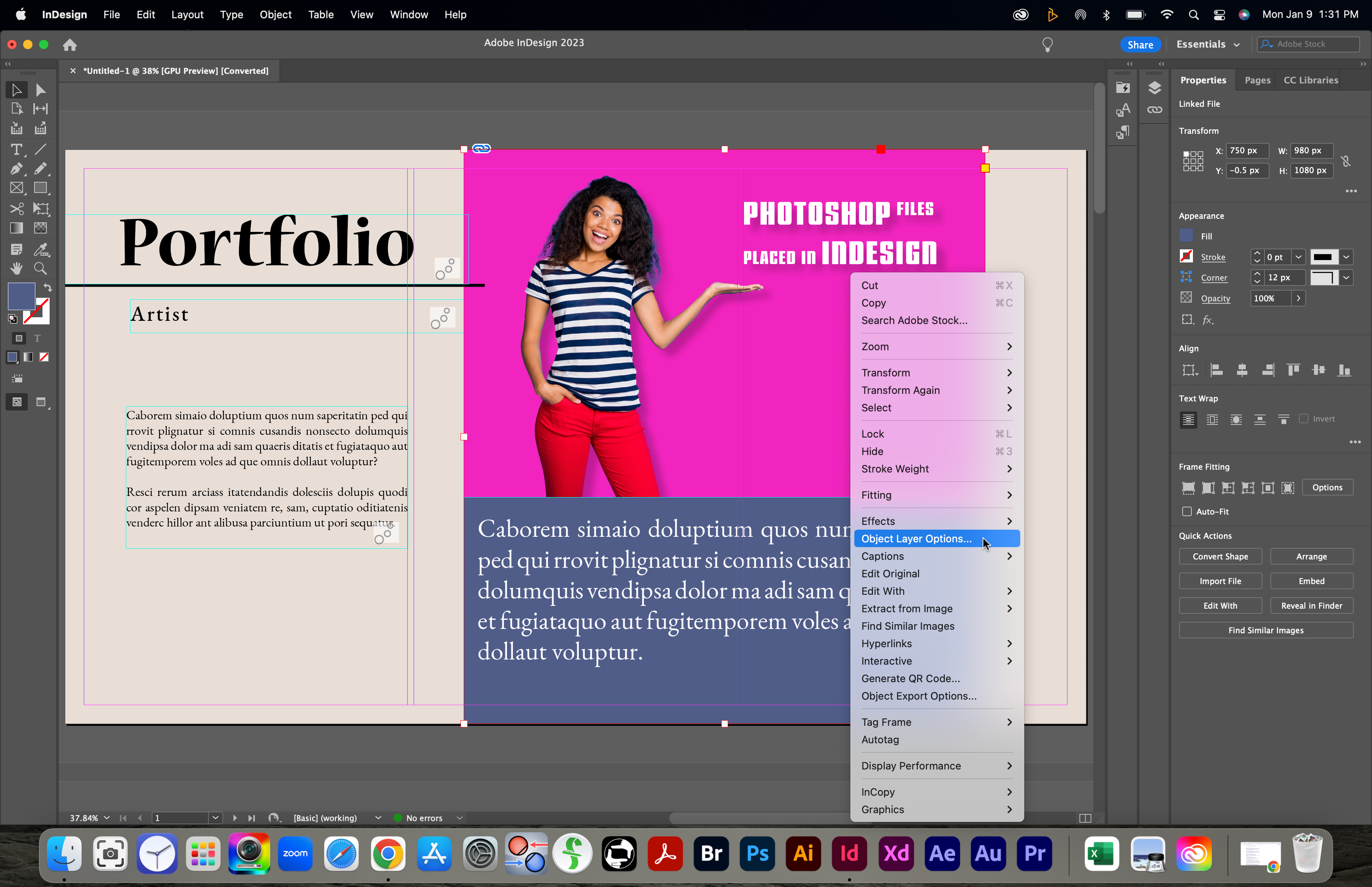The image size is (1372, 887).
Task: Open Frame Fitting Options button
Action: 1327,487
